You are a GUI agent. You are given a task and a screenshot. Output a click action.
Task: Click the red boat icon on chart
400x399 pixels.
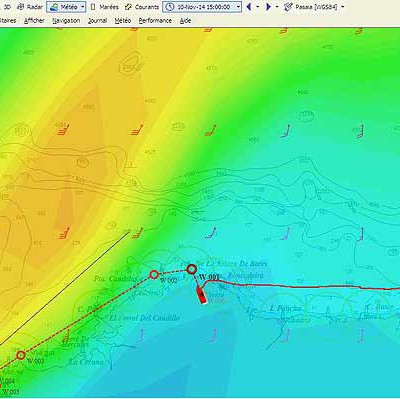202,295
